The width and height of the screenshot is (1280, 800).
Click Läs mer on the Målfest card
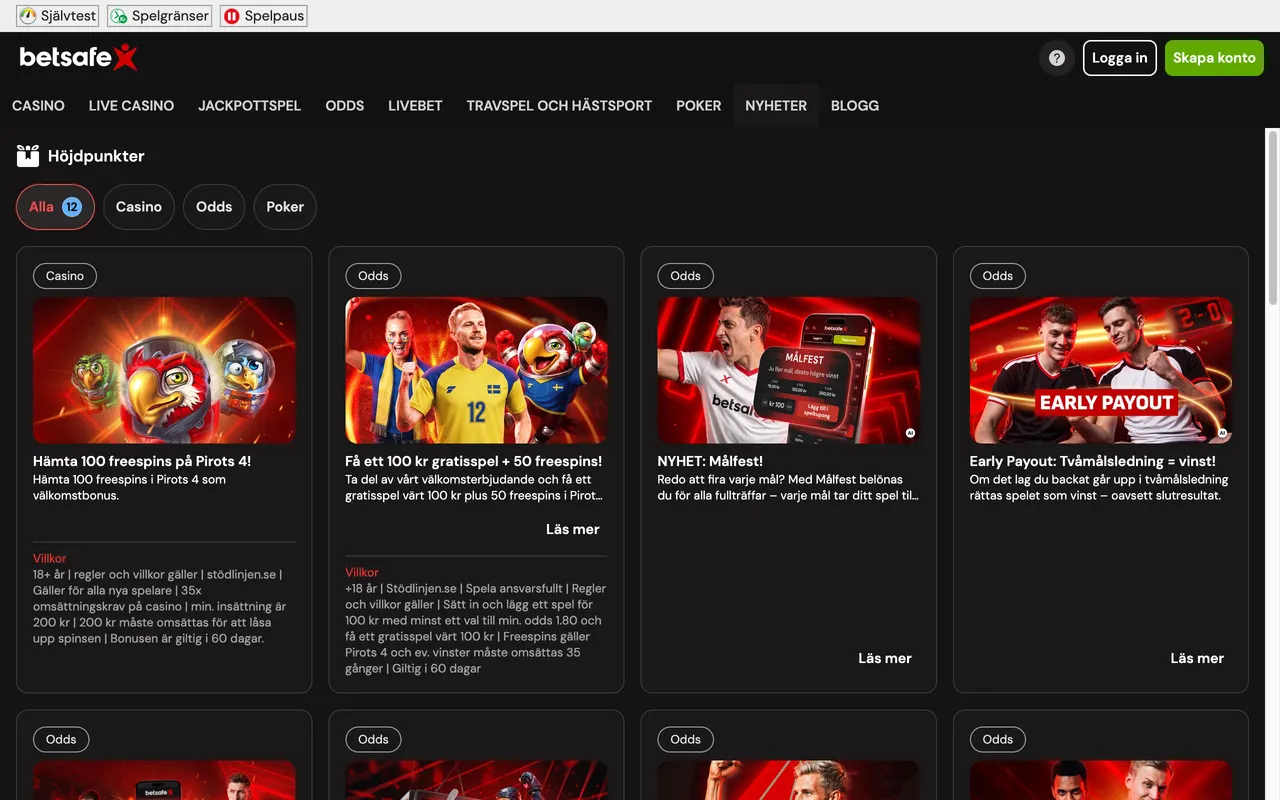885,658
